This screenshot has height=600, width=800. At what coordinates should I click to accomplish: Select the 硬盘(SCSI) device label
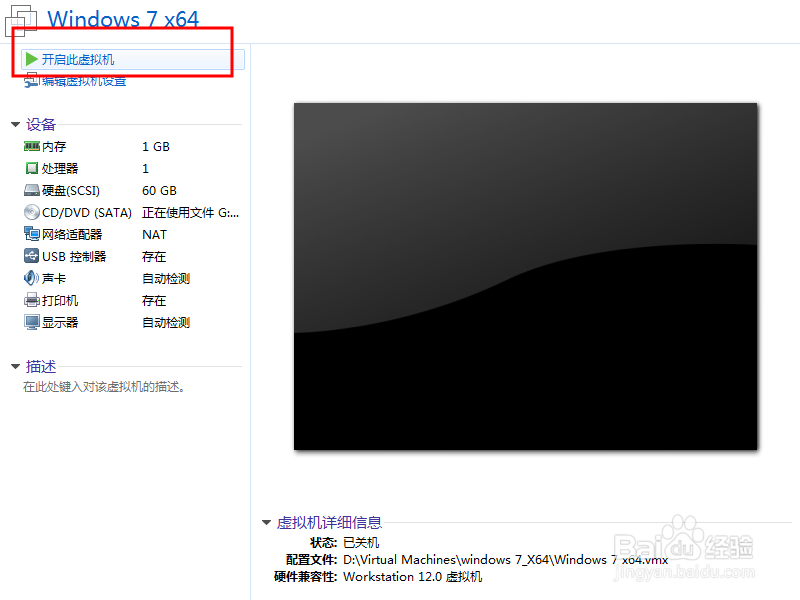(x=71, y=191)
